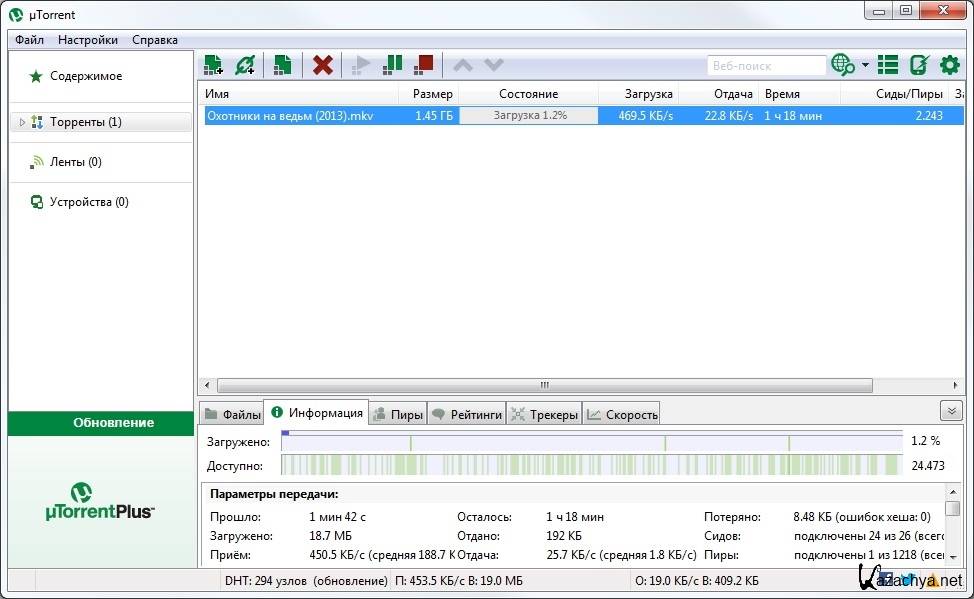The width and height of the screenshot is (974, 599).
Task: Switch to the Трекеры tab
Action: [544, 414]
